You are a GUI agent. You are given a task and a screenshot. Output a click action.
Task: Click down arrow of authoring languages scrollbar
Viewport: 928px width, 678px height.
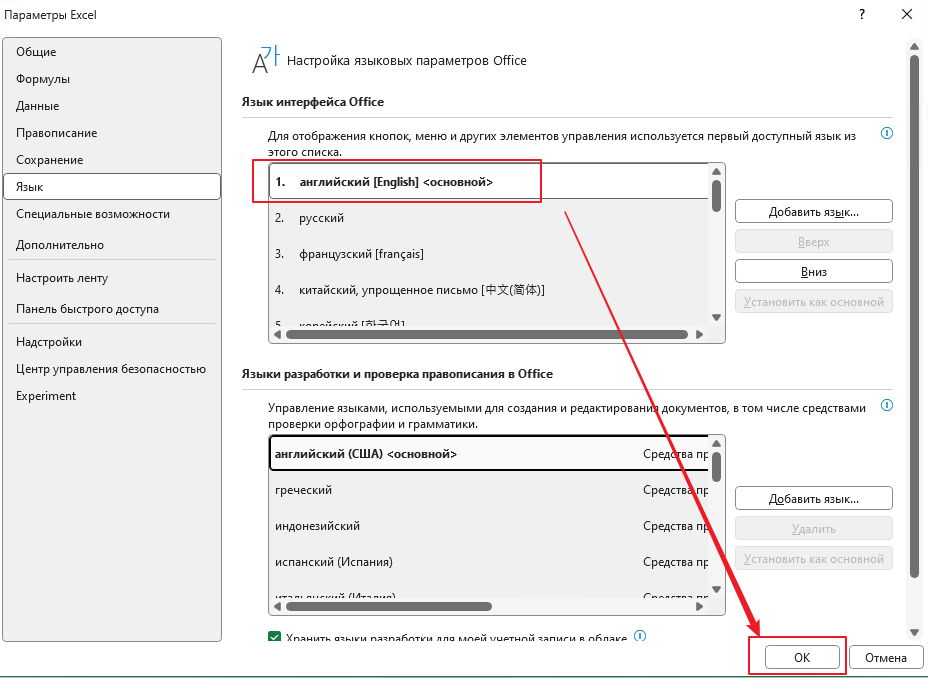[716, 589]
